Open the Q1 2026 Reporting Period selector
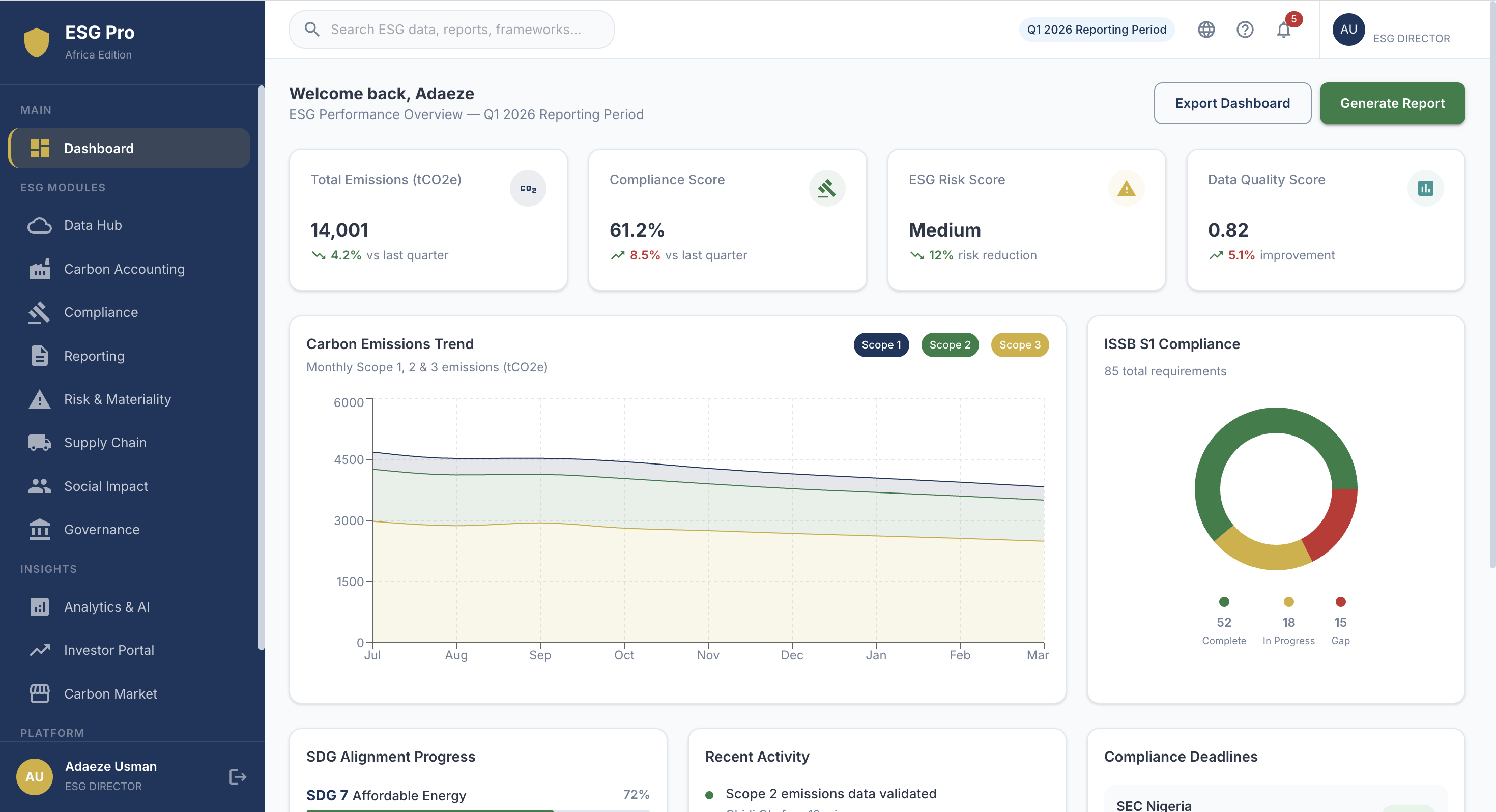 click(x=1096, y=29)
